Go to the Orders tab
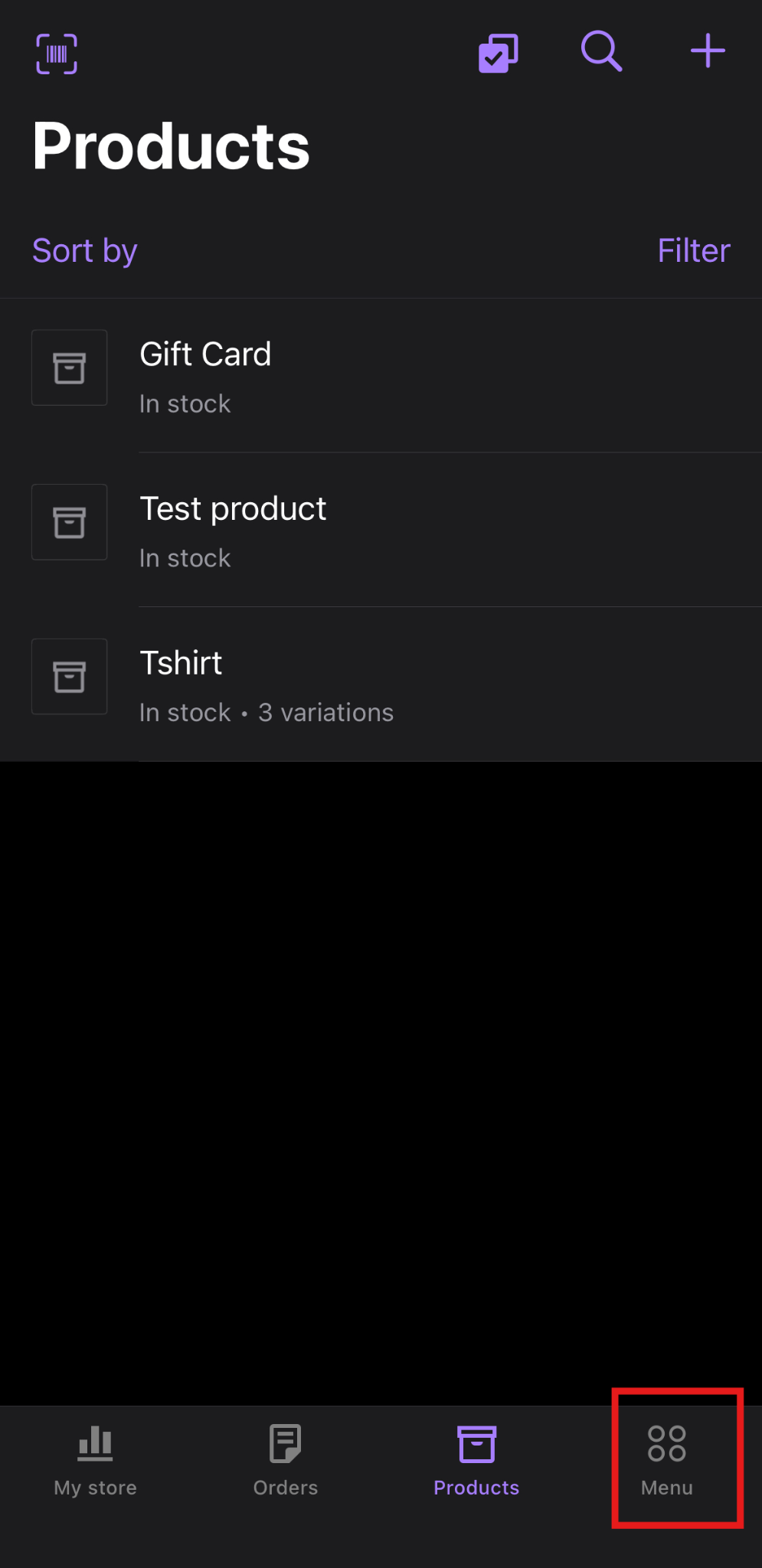 tap(286, 1460)
